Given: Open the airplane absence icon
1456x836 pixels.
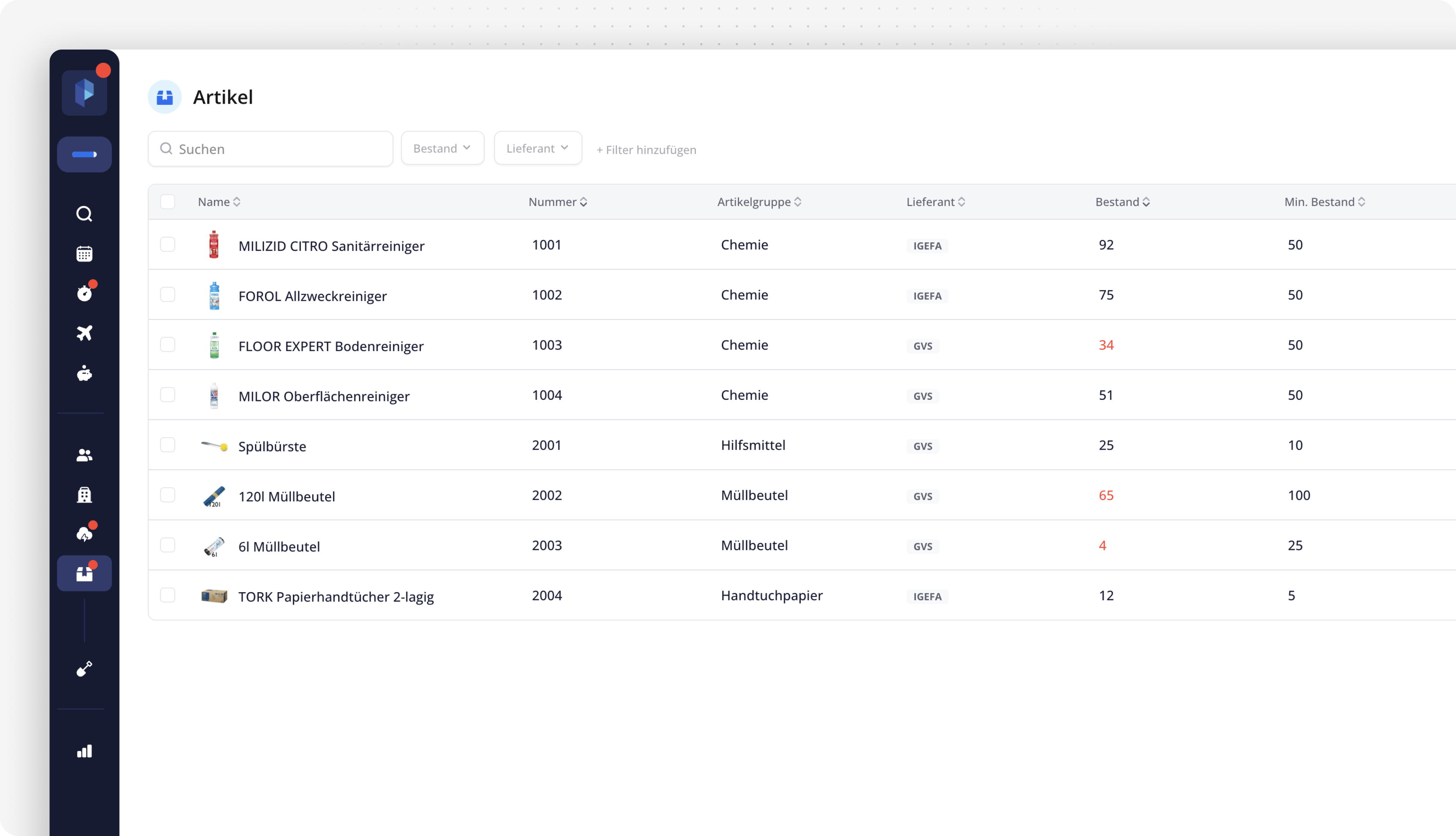Looking at the screenshot, I should tap(84, 333).
